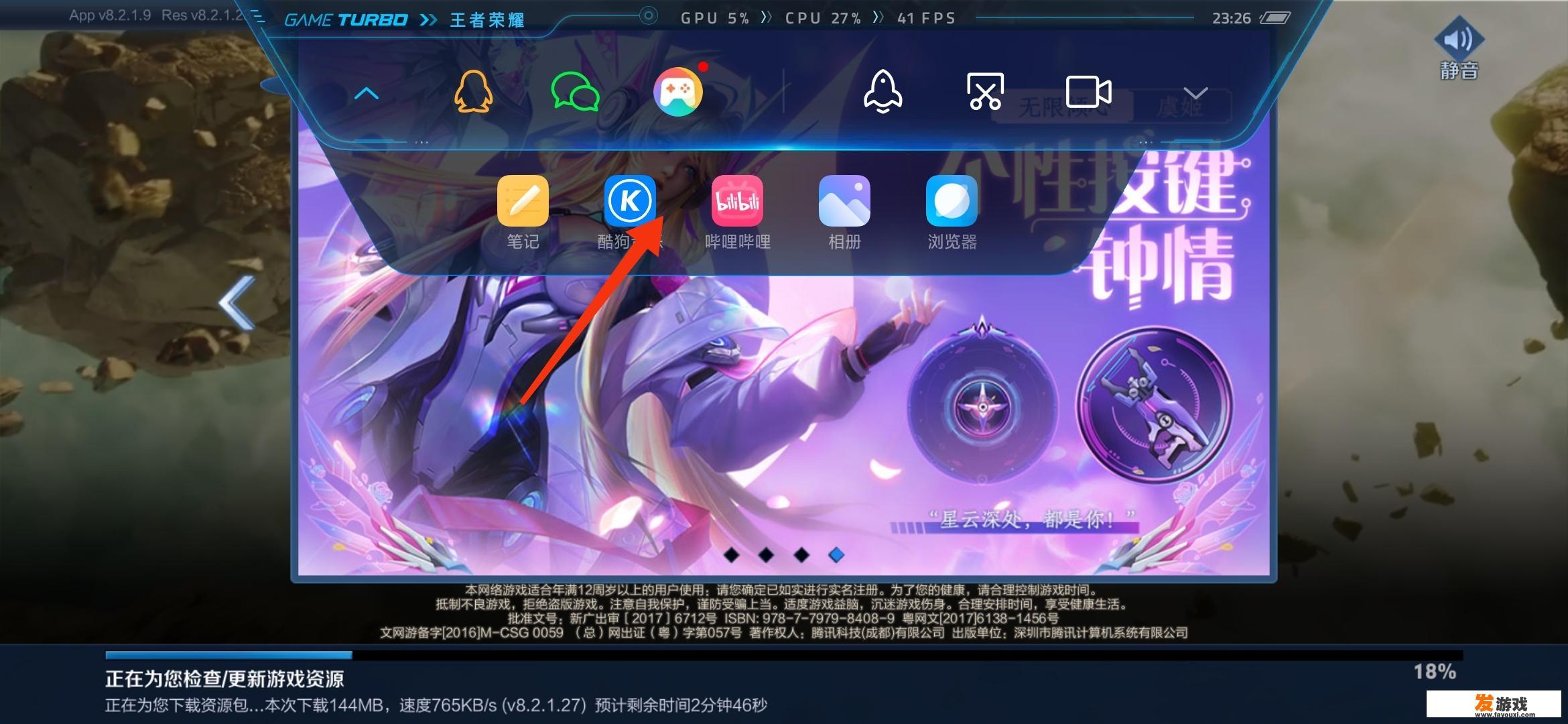Screen dimensions: 1568x724
Task: Click the App v8.2.1.9 version label
Action: tap(110, 15)
